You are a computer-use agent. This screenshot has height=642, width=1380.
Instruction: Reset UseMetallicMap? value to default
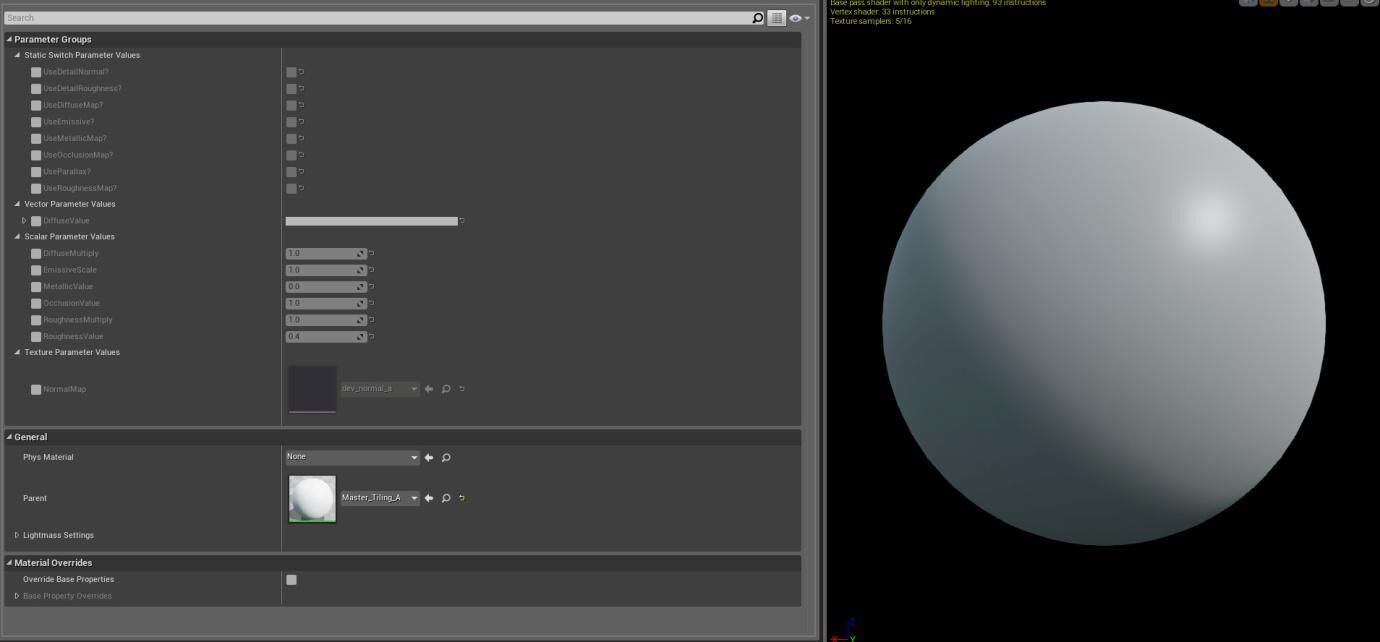(x=301, y=138)
